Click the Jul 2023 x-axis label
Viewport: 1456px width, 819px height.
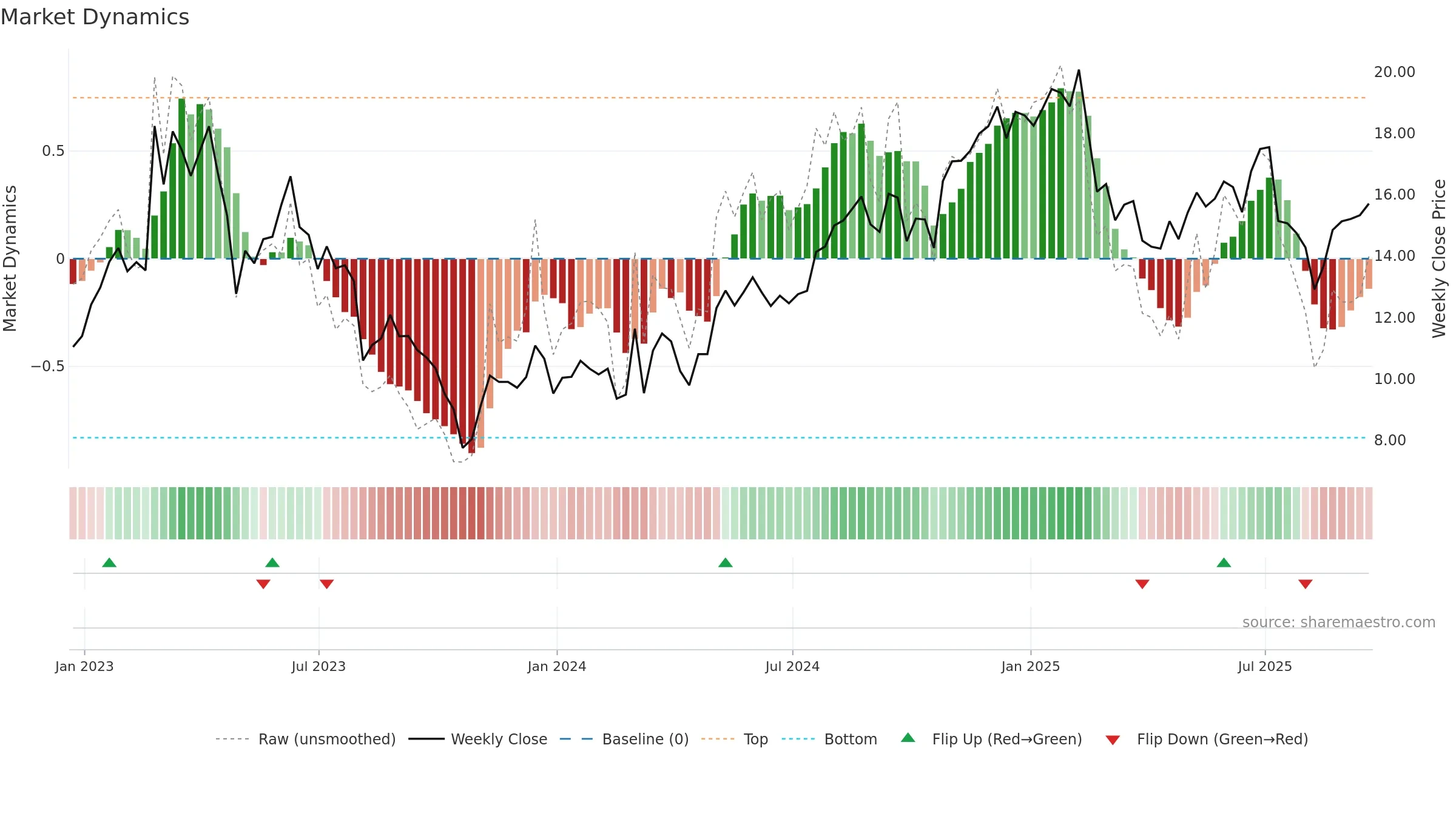tap(318, 667)
